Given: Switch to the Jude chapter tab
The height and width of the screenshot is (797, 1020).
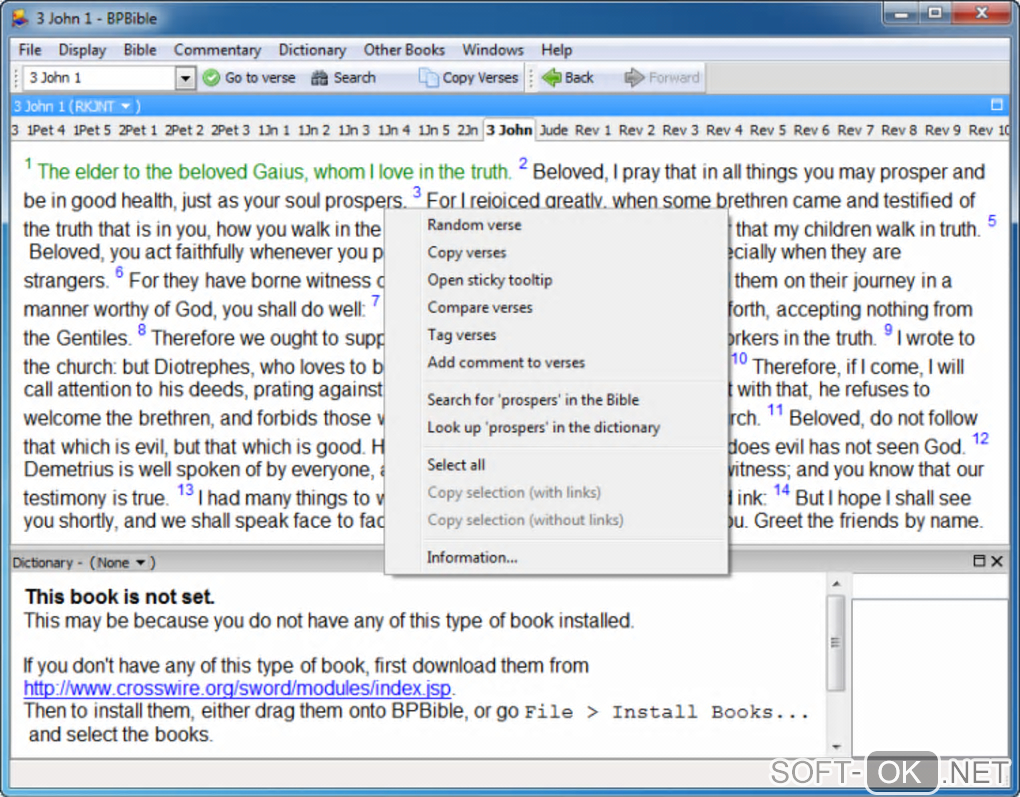Looking at the screenshot, I should 554,130.
